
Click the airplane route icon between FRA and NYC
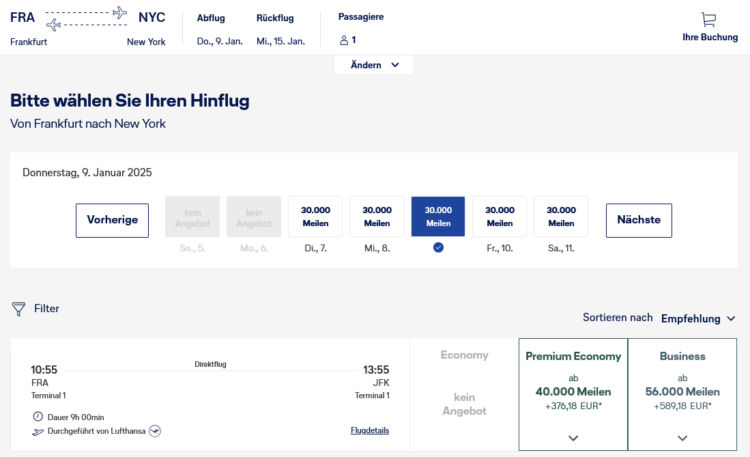(x=87, y=18)
